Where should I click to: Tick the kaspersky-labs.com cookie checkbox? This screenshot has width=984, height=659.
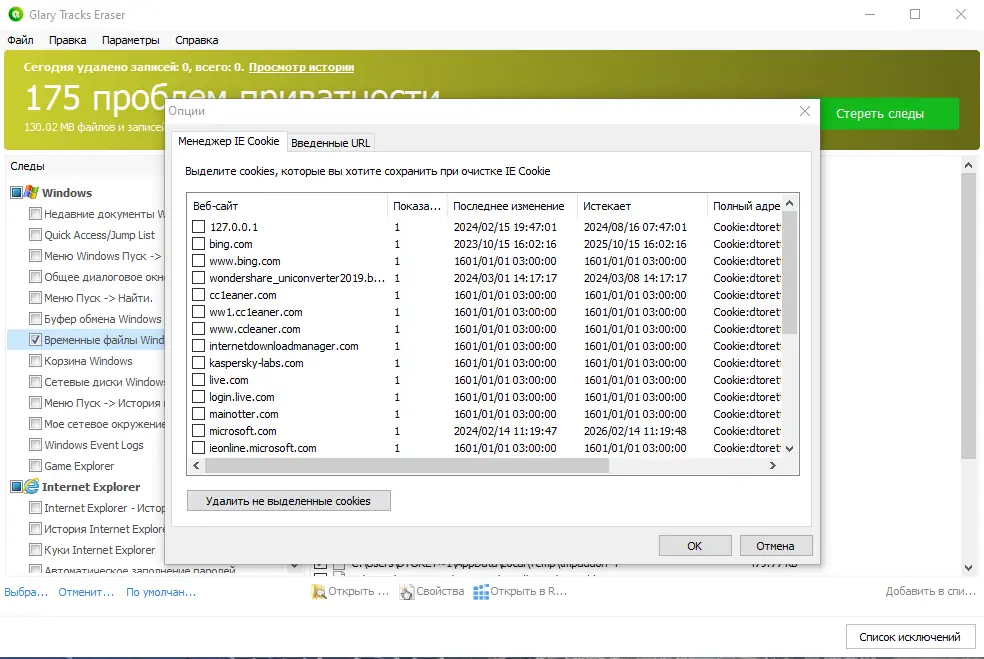[x=198, y=363]
